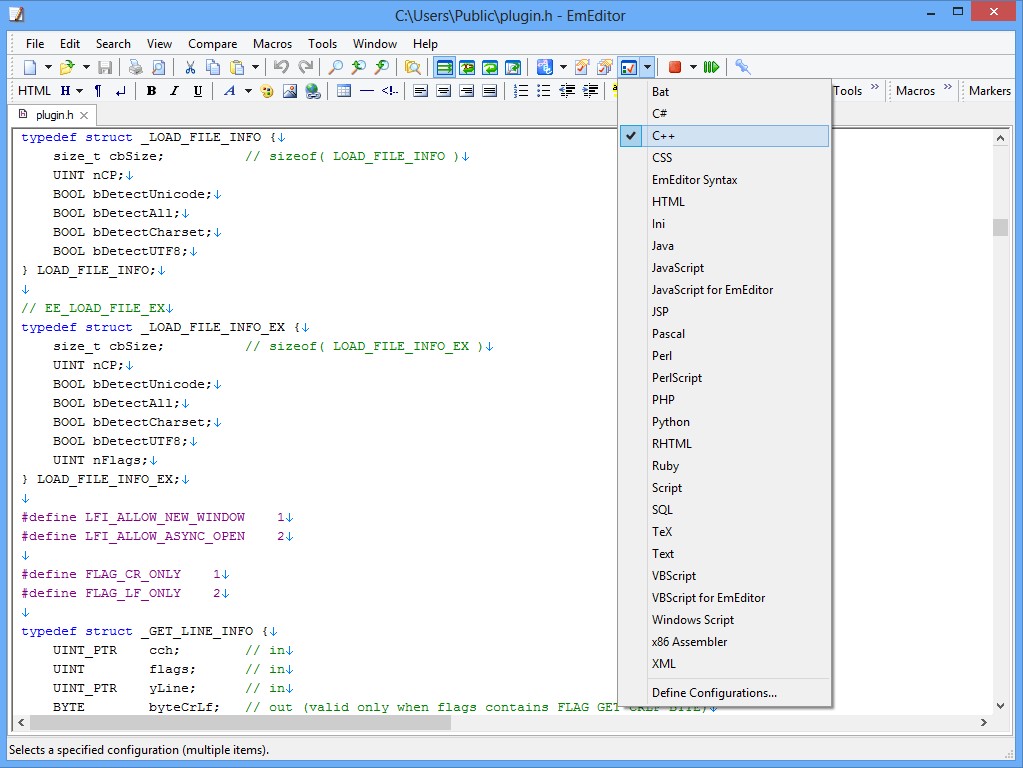This screenshot has width=1023, height=768.
Task: Expand the Heading H dropdown arrow
Action: coord(79,91)
